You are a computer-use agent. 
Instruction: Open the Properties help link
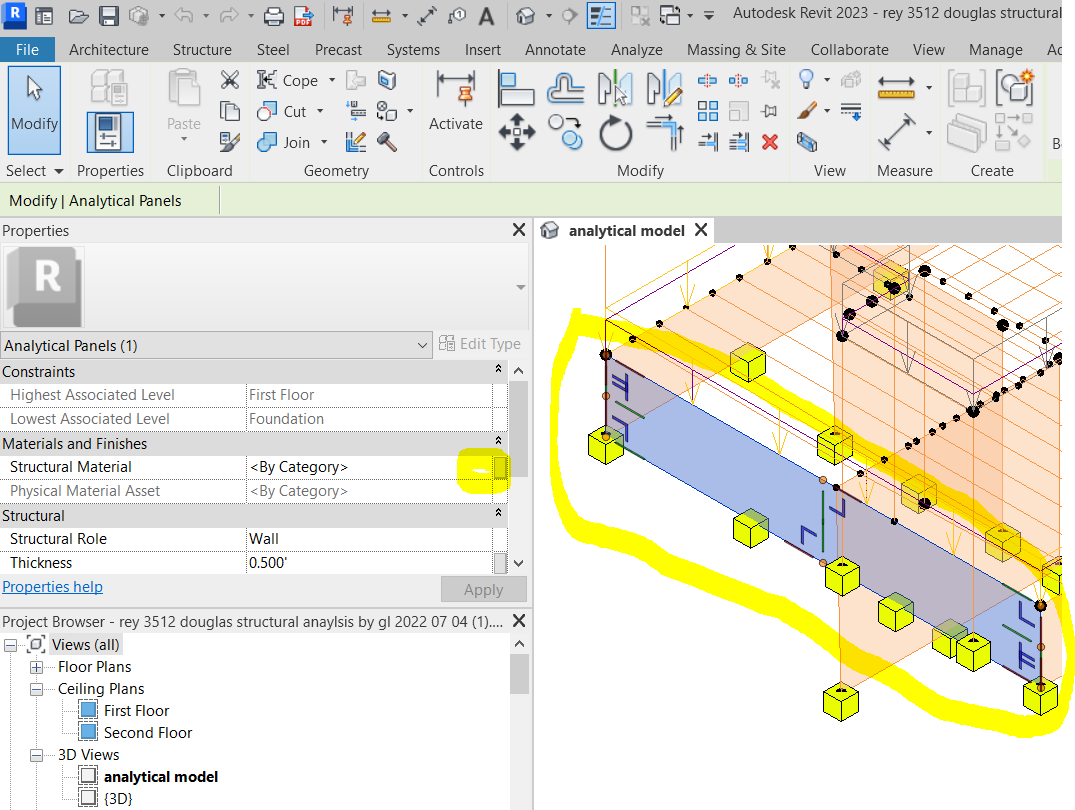tap(52, 586)
